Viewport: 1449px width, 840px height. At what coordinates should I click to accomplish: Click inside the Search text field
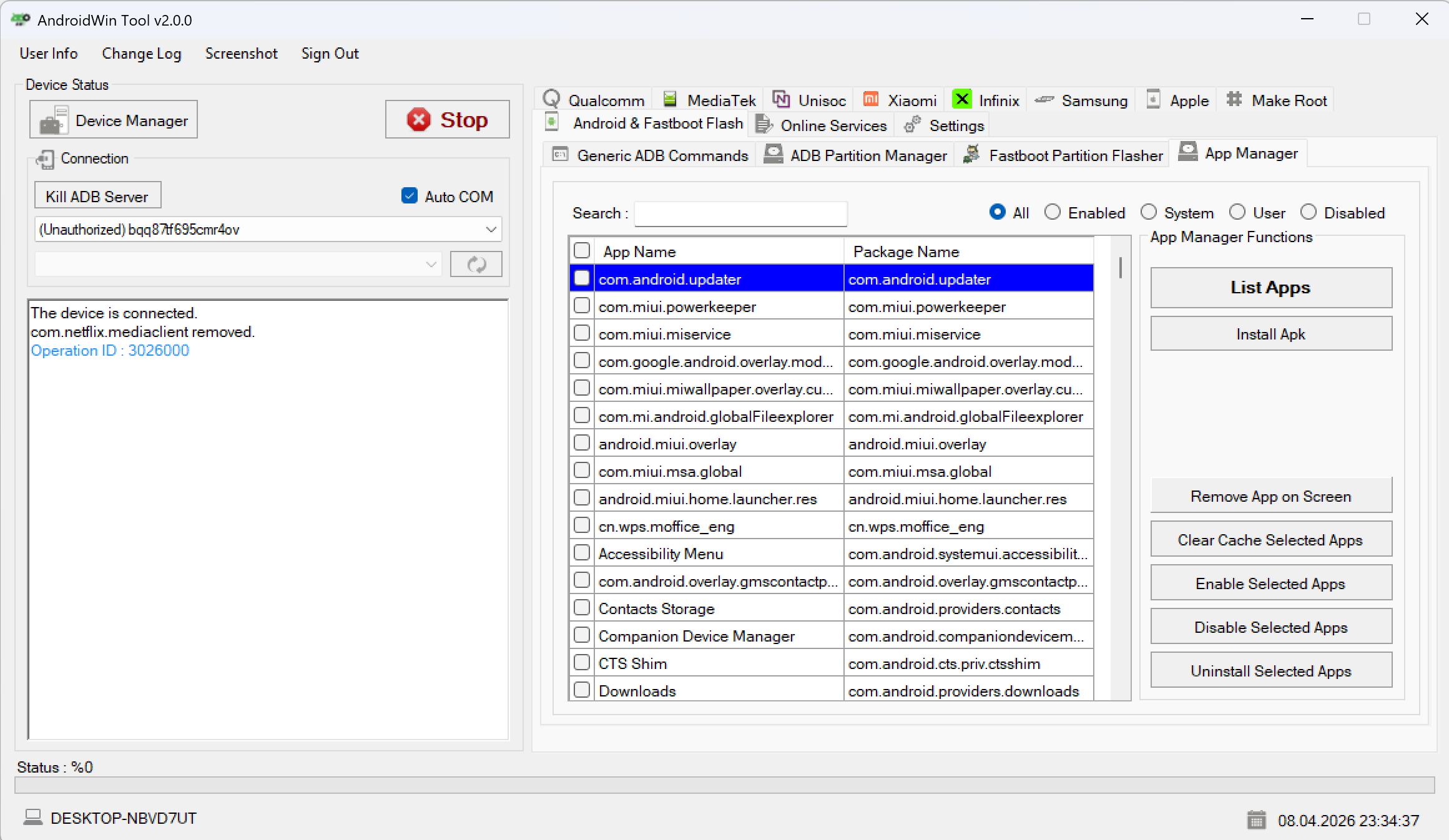[x=740, y=213]
